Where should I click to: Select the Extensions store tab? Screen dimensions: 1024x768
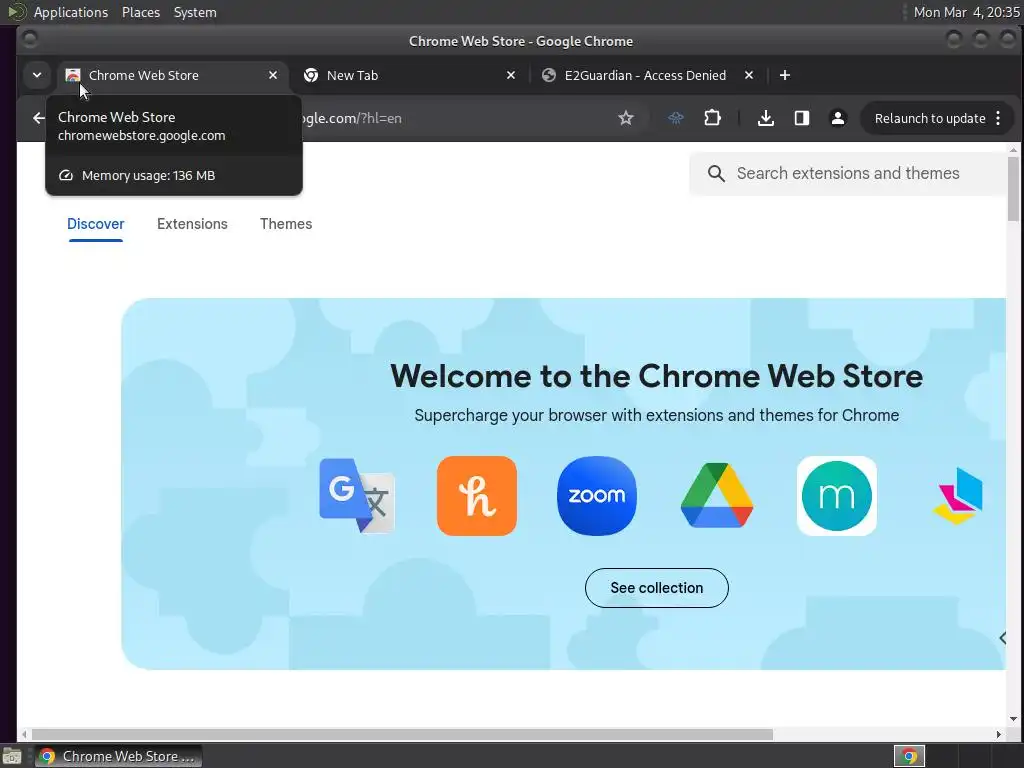[192, 224]
